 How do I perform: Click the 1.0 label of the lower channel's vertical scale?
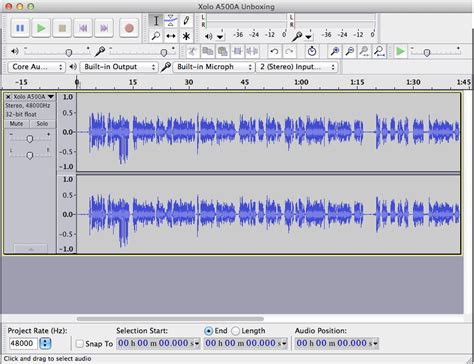click(x=68, y=179)
